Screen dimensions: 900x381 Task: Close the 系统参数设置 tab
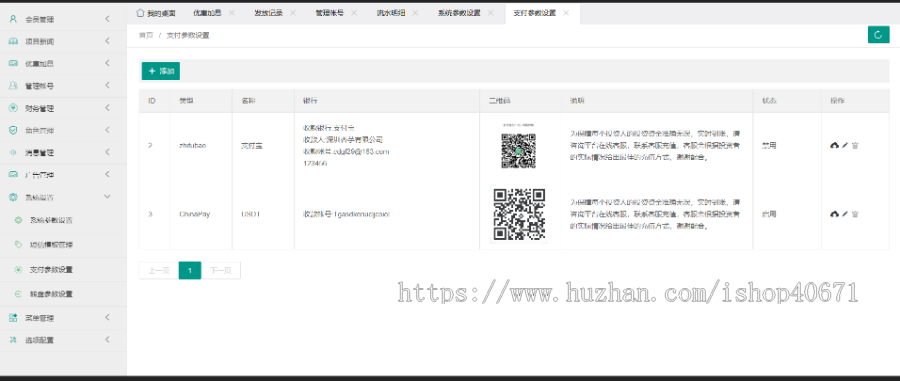point(491,13)
